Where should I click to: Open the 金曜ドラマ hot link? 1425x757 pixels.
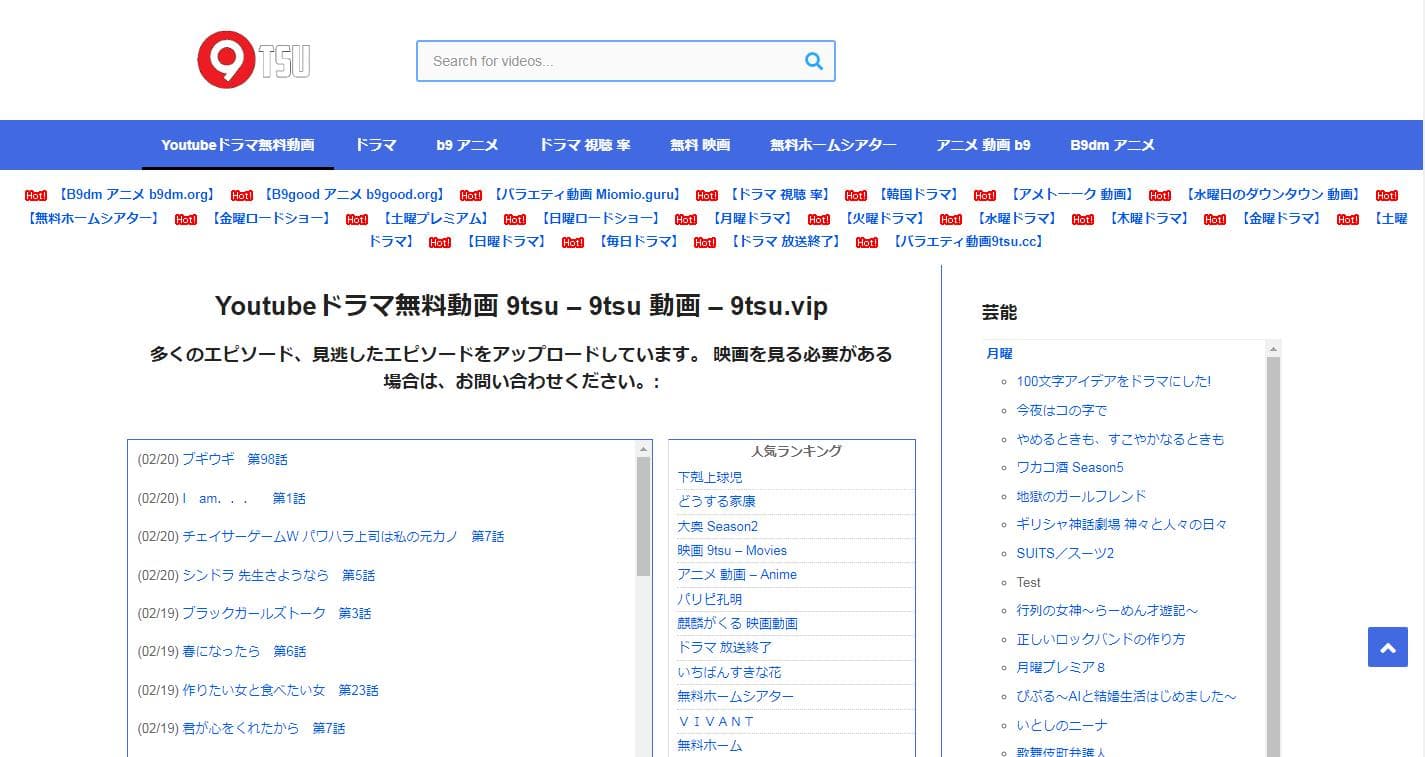click(1281, 218)
